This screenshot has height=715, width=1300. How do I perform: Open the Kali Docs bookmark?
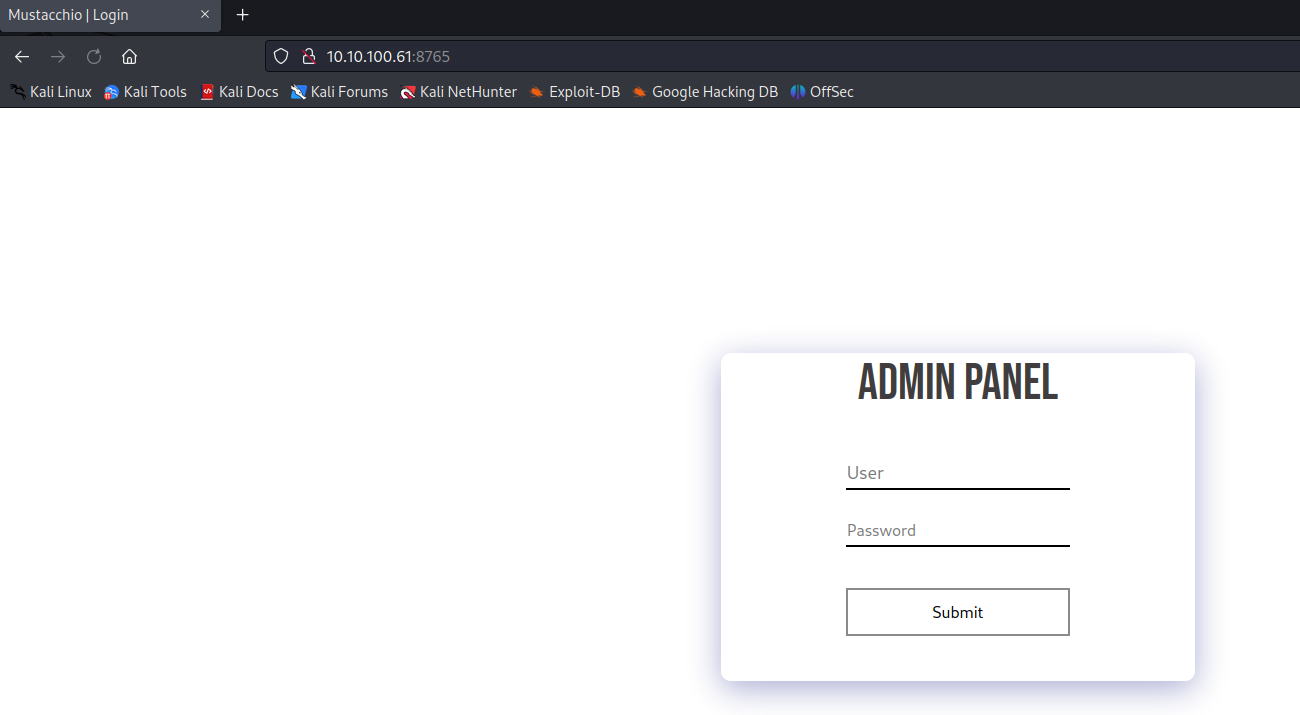pyautogui.click(x=239, y=92)
